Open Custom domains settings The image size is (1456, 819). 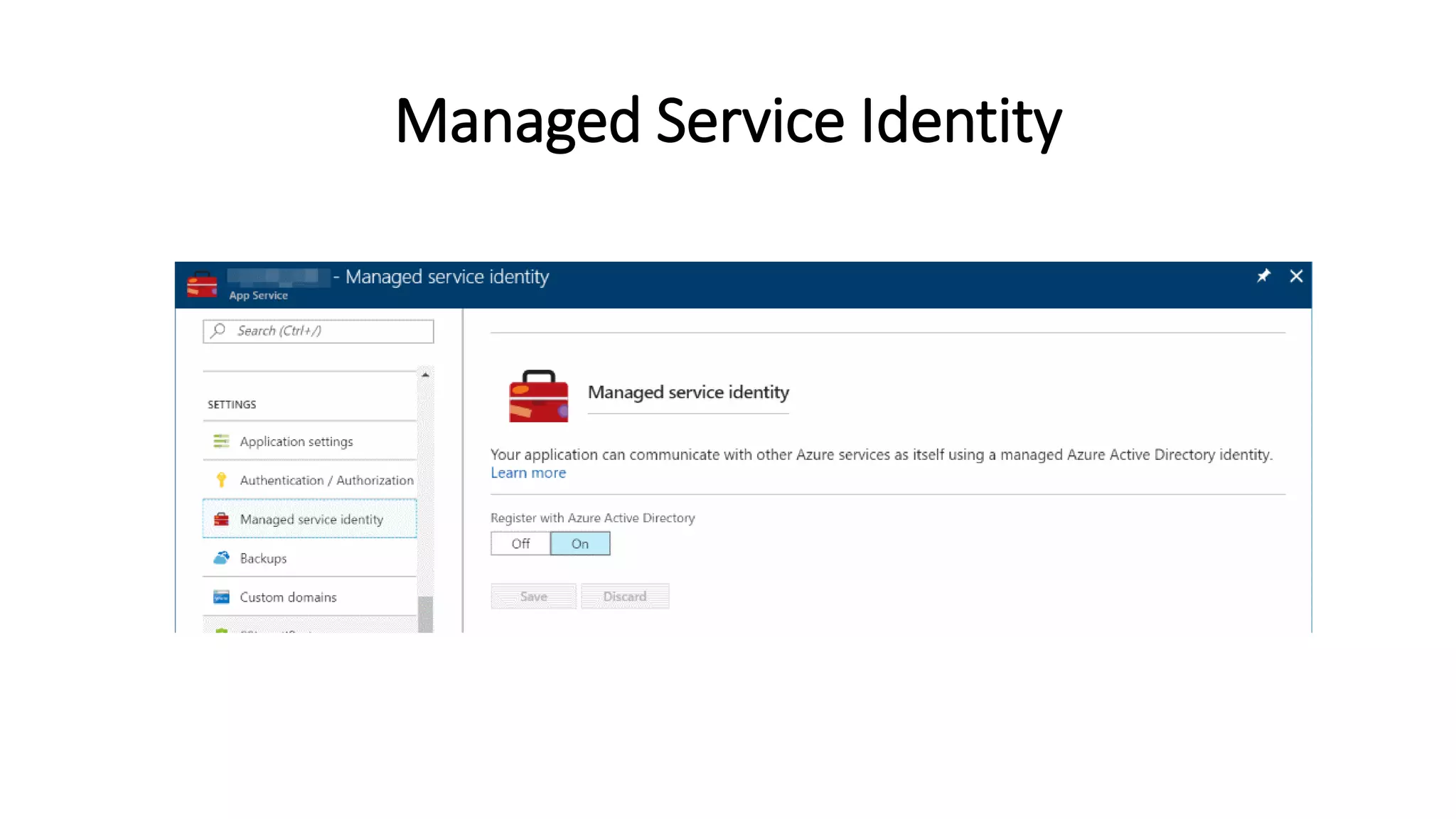(x=310, y=597)
